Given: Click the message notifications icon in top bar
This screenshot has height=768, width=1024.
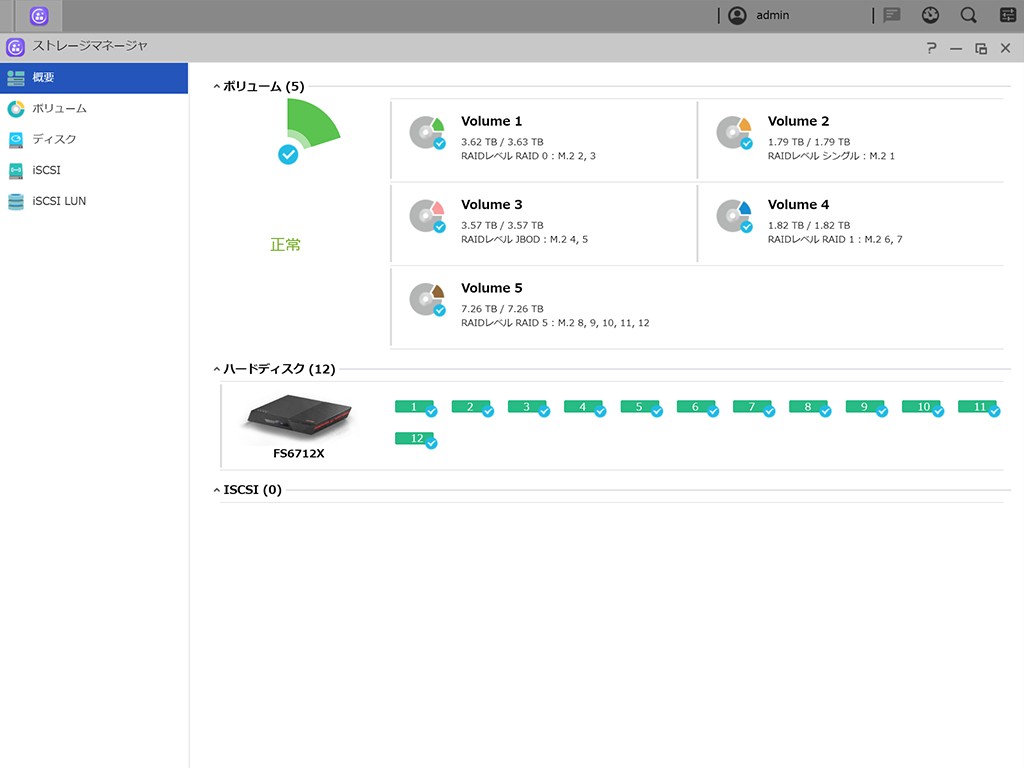Looking at the screenshot, I should [892, 15].
